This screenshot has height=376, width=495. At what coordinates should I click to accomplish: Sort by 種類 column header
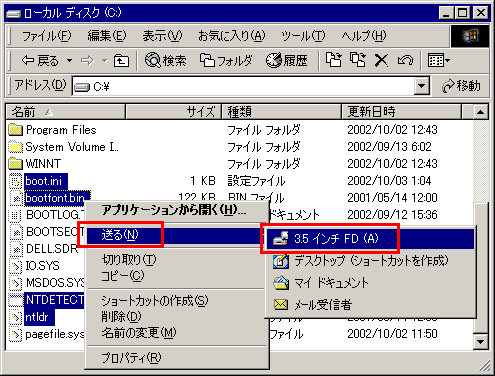click(282, 112)
